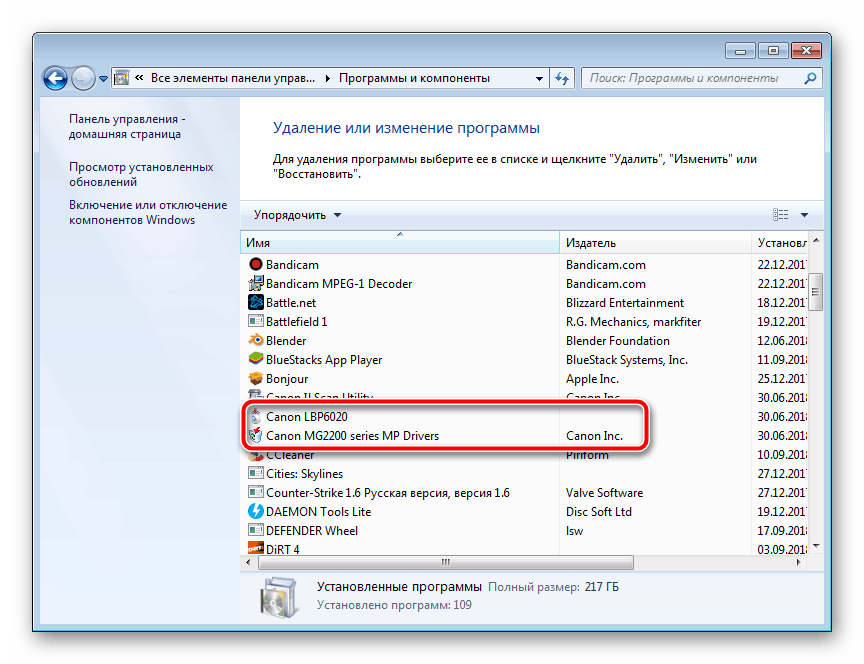The height and width of the screenshot is (664, 864).
Task: Click the Battlefield 1 program icon
Action: point(256,321)
